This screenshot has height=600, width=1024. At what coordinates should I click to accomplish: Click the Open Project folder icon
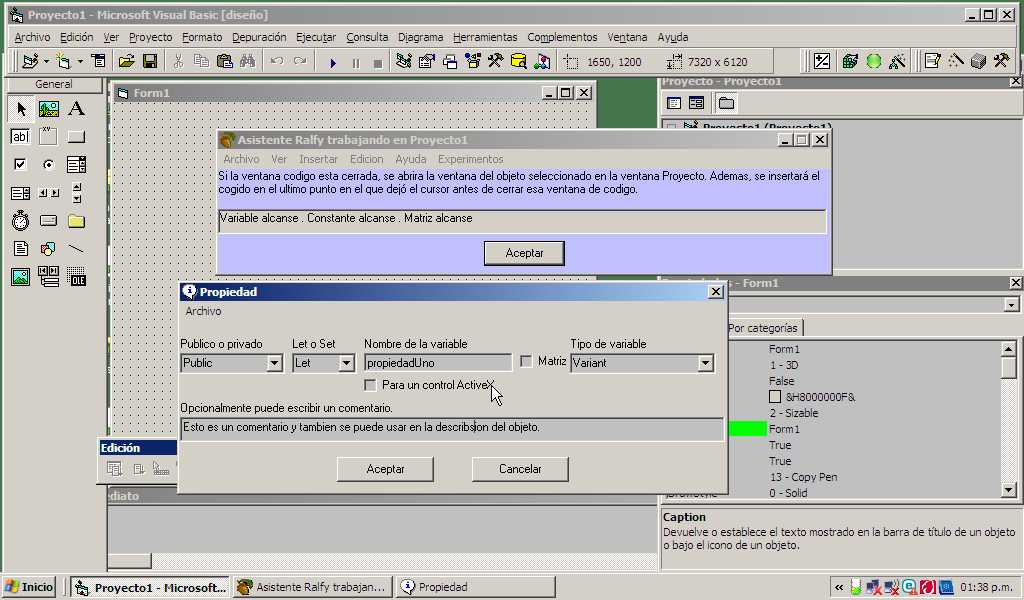click(126, 61)
